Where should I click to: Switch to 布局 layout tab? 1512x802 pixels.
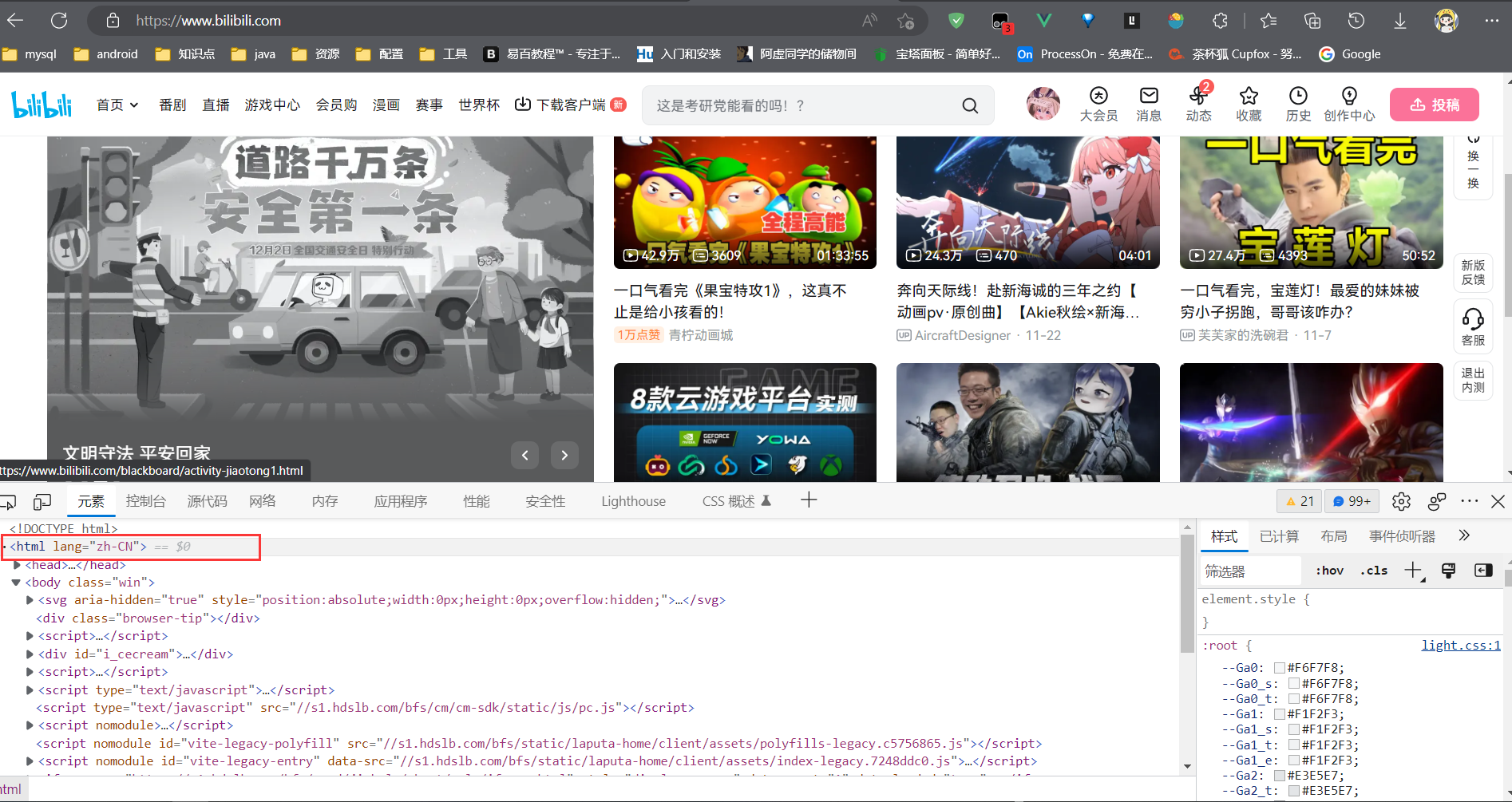click(x=1333, y=536)
